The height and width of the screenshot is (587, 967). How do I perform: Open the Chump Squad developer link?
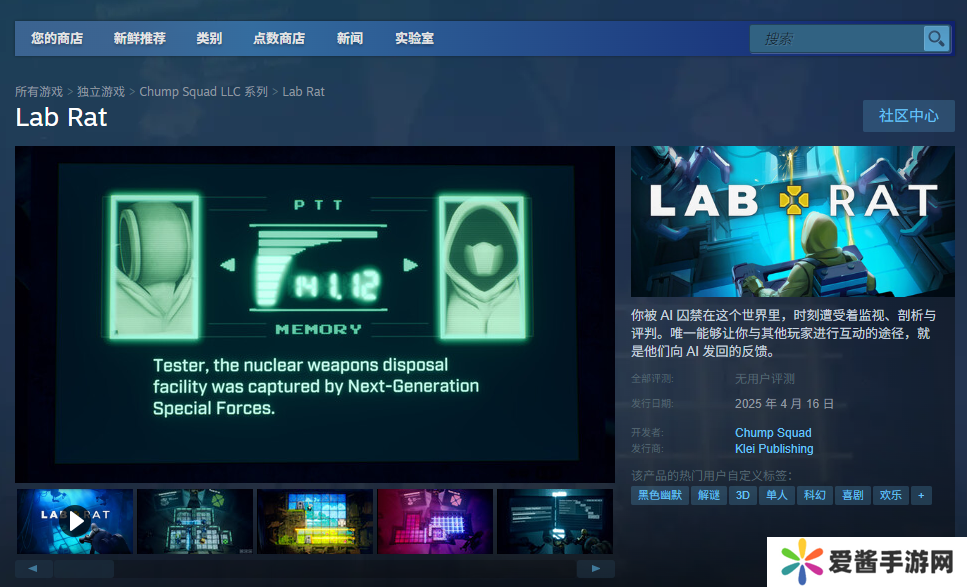pyautogui.click(x=773, y=433)
